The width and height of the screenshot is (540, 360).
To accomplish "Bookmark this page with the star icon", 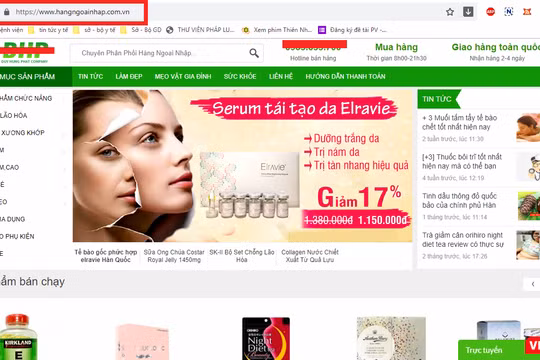I will (450, 12).
